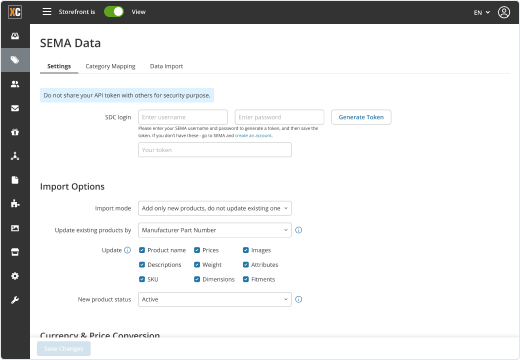
Task: Open the Catalog tag icon in sidebar
Action: 15,60
